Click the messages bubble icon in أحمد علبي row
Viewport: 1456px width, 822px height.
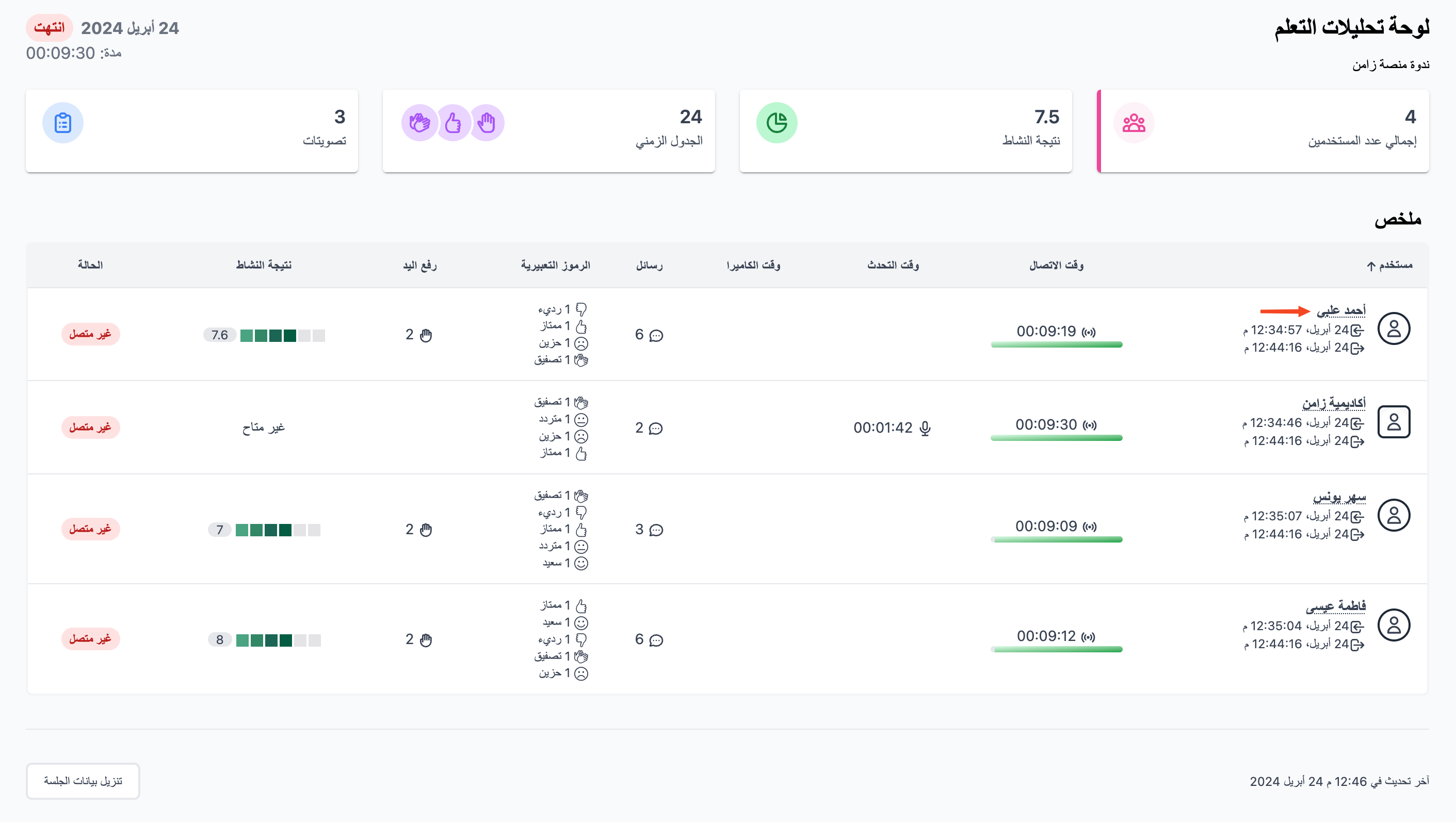click(656, 336)
